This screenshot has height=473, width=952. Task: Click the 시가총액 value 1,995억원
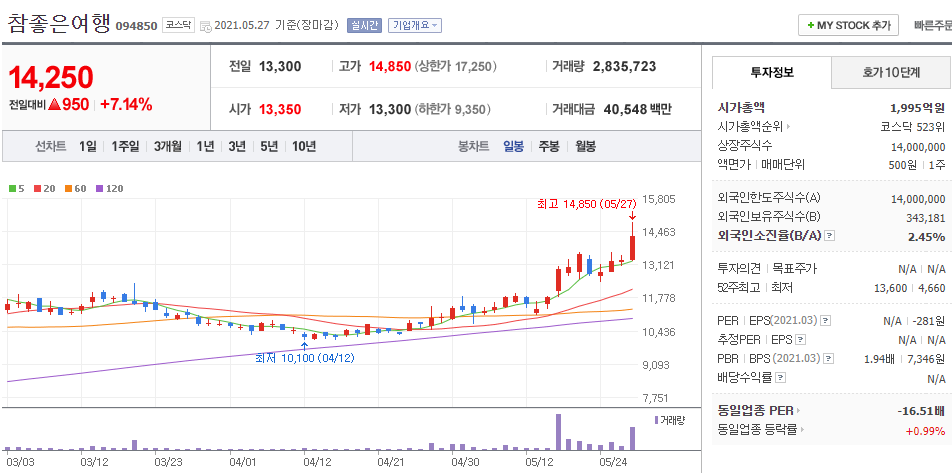tap(917, 108)
